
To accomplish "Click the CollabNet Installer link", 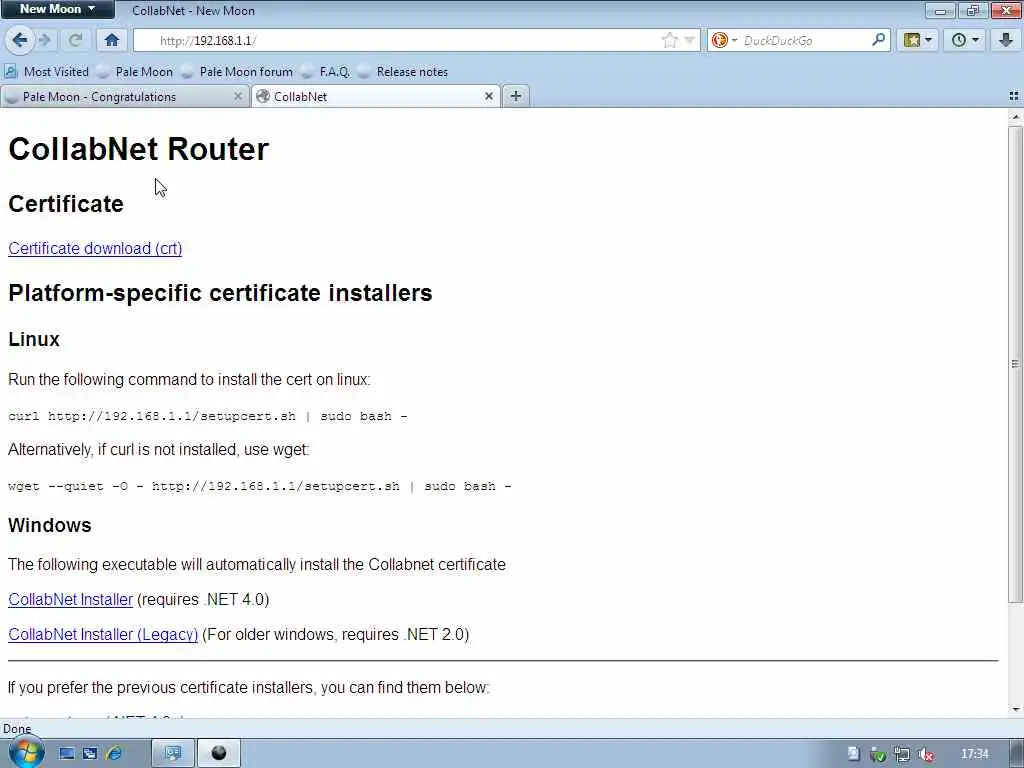I will point(71,600).
